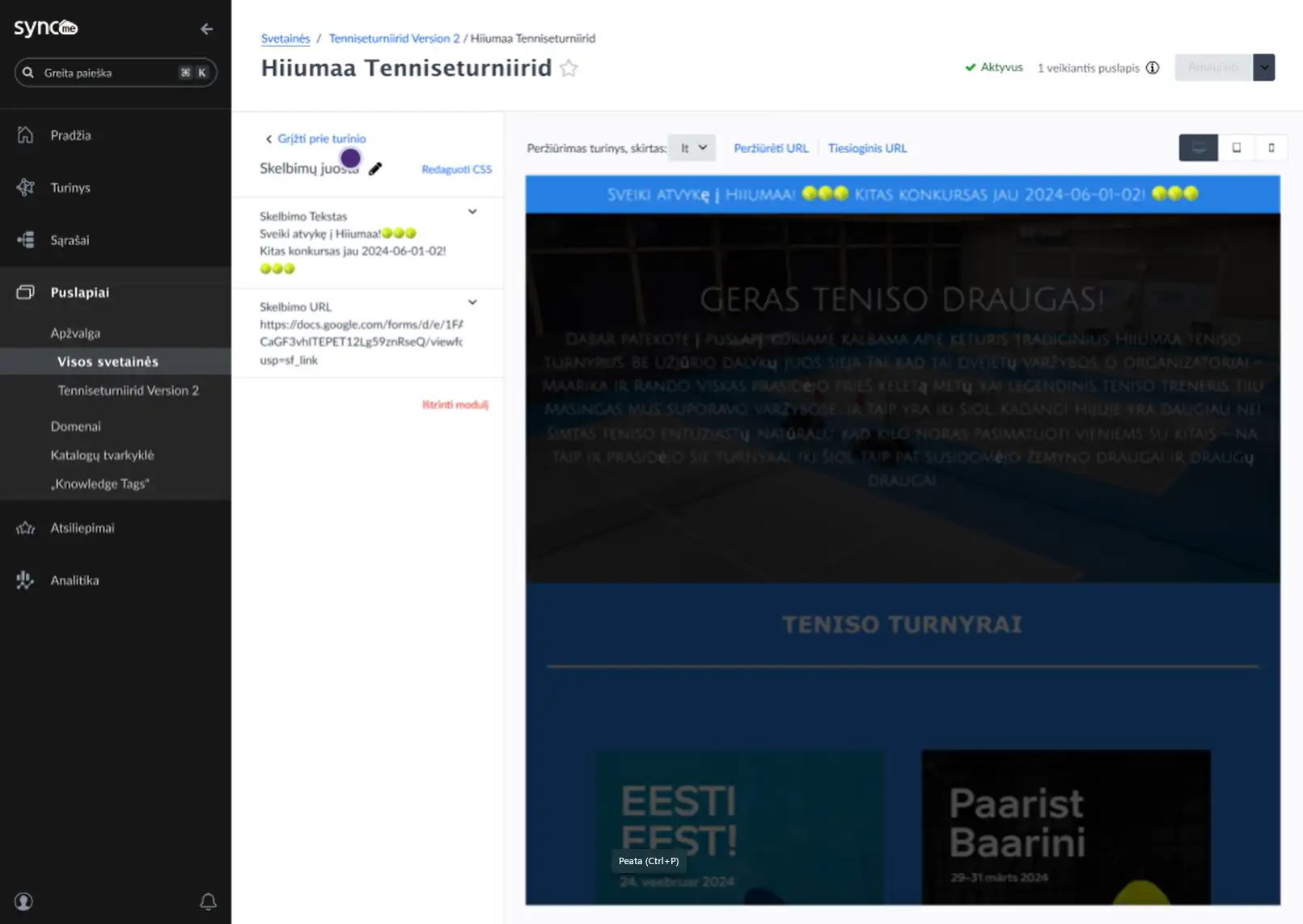Click the Pradžia home icon

[26, 135]
